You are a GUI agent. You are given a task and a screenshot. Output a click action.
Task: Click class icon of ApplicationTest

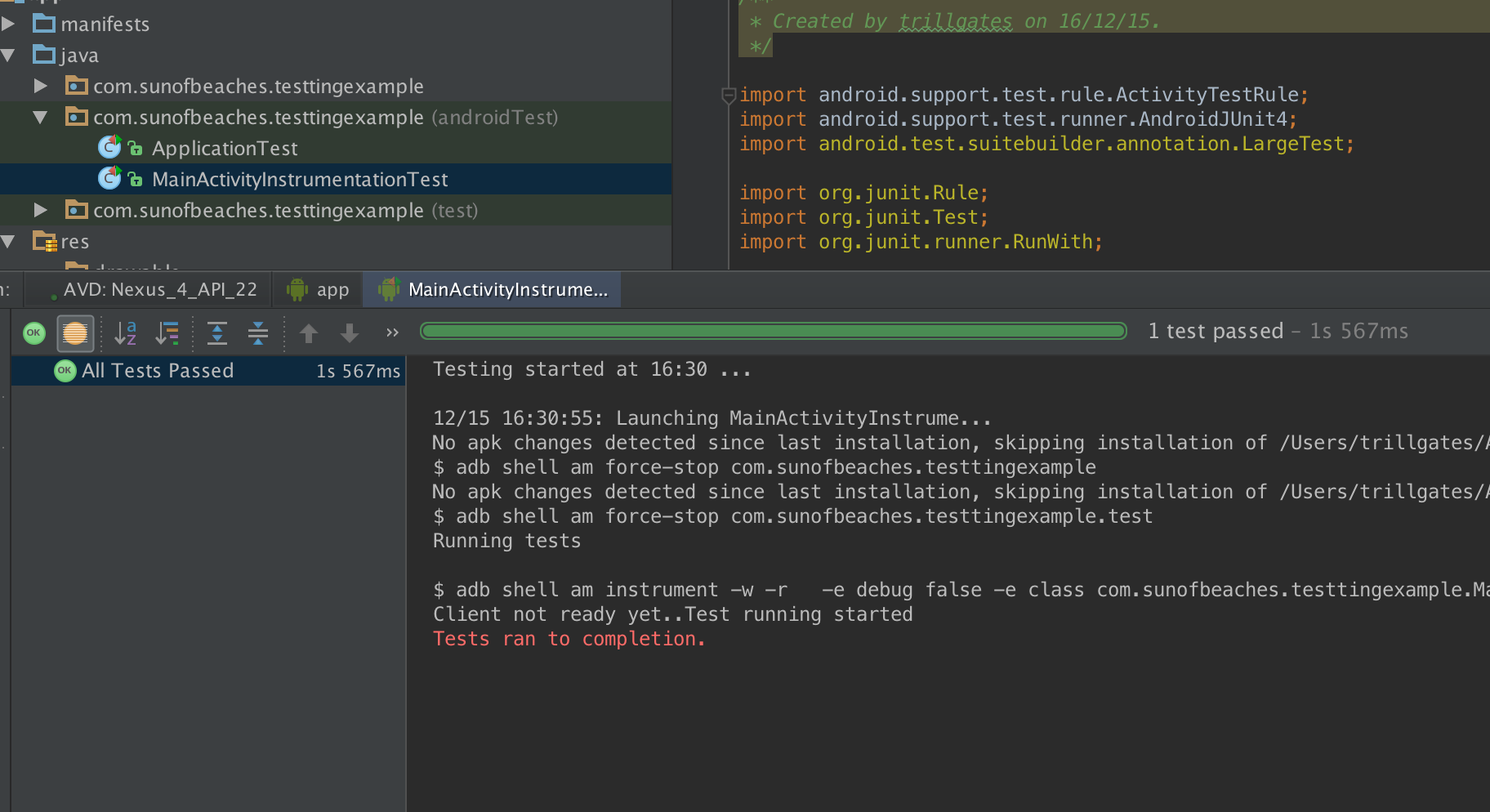pyautogui.click(x=109, y=147)
